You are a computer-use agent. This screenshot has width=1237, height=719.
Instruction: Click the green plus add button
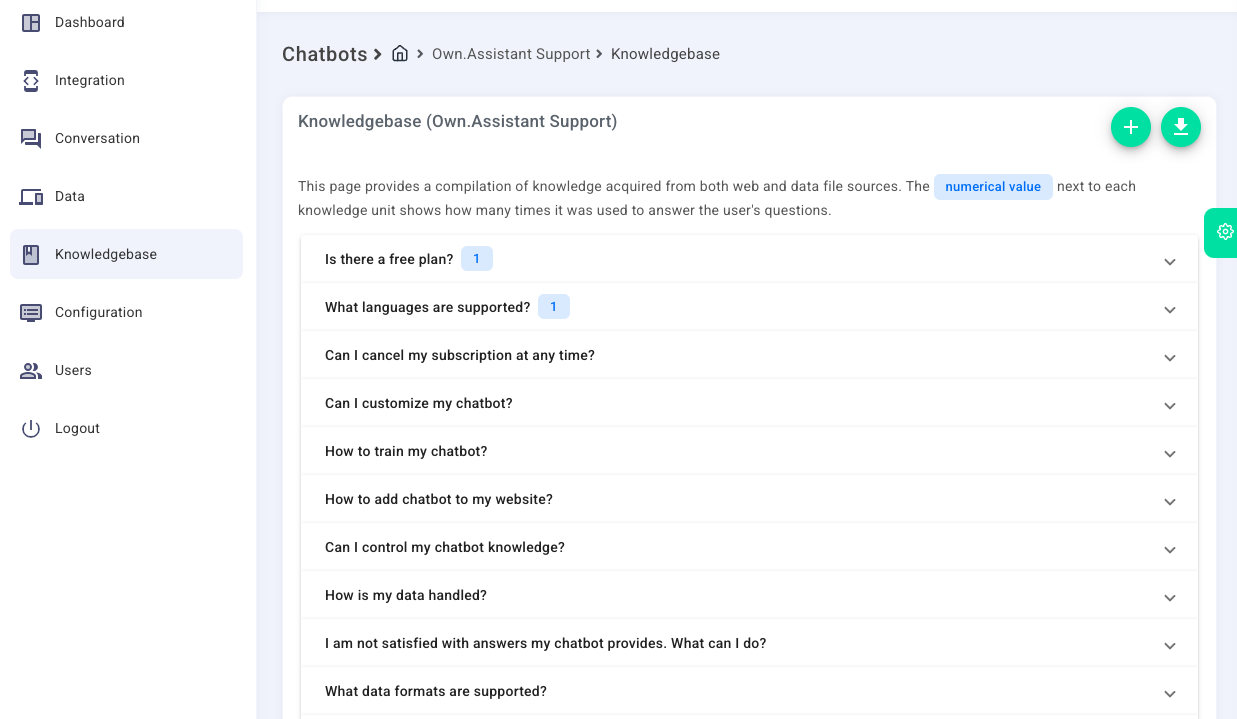pyautogui.click(x=1131, y=127)
